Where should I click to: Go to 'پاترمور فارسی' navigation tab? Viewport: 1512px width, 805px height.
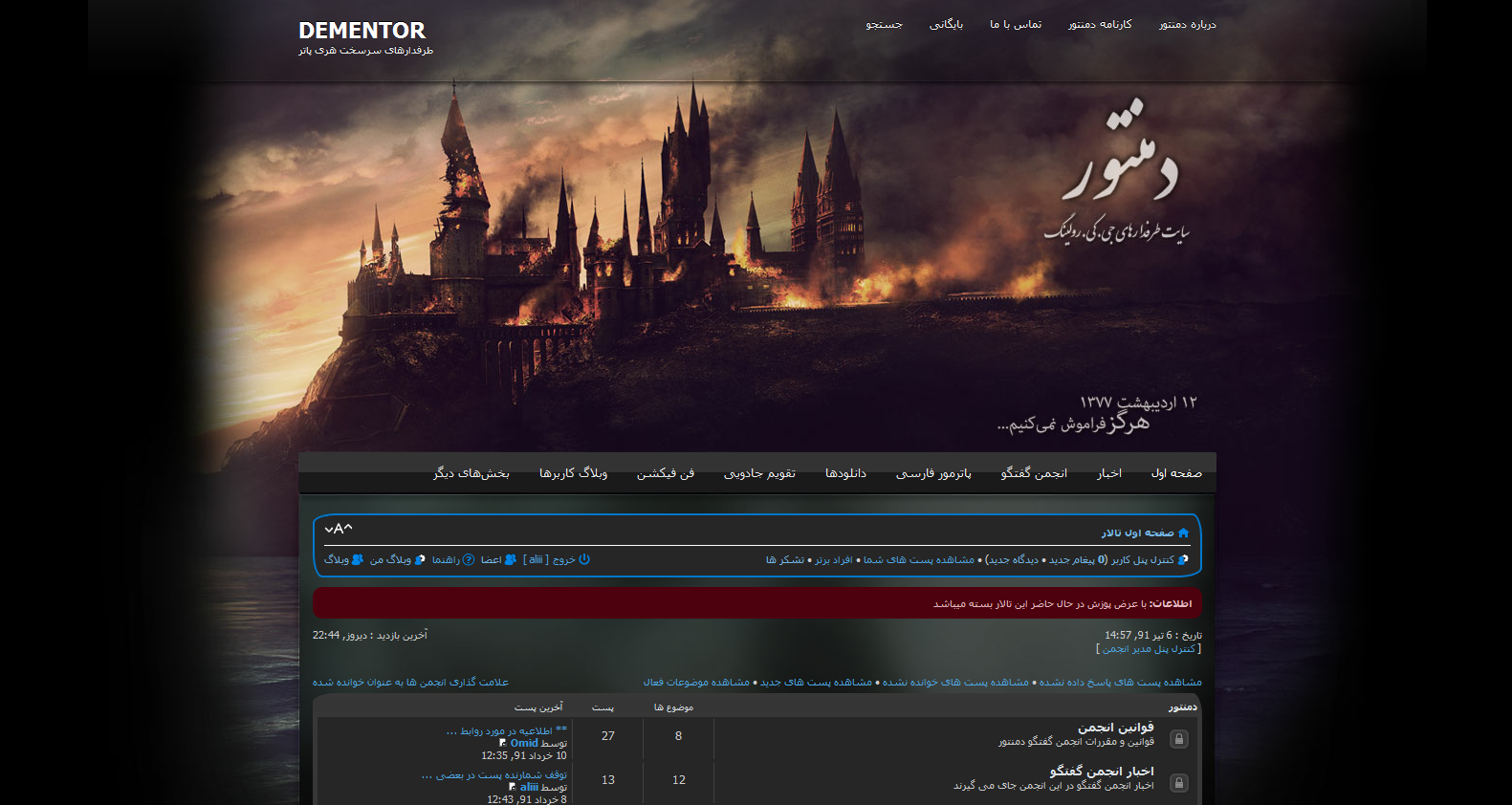[933, 473]
